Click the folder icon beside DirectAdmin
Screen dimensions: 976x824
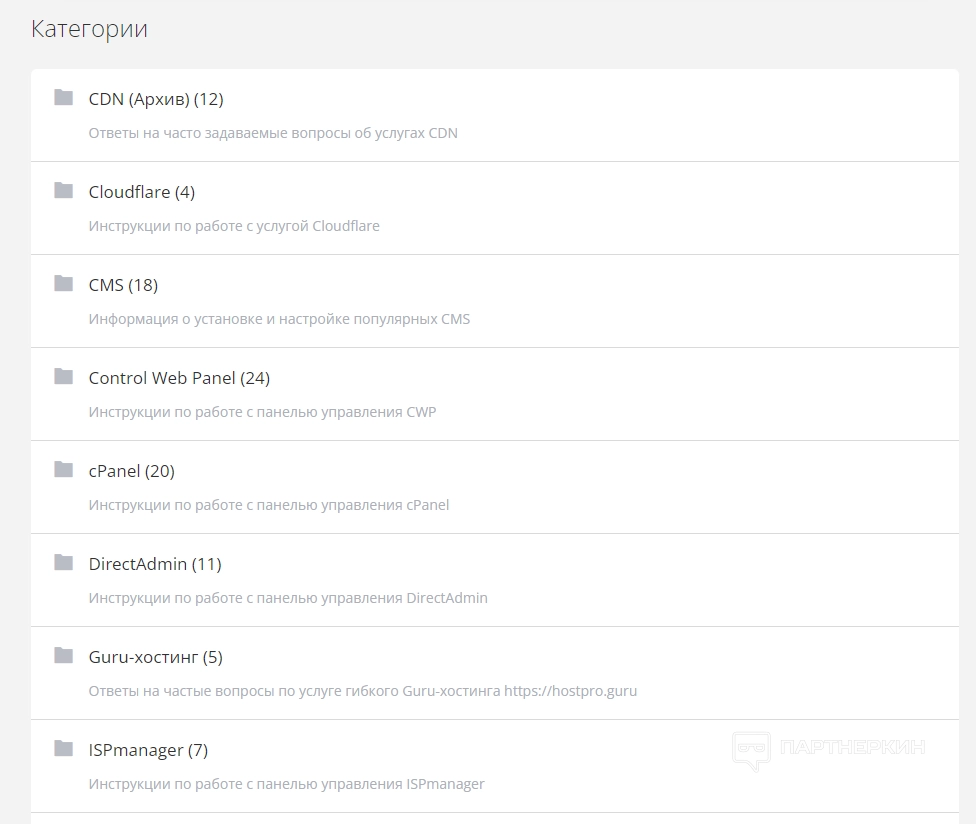(64, 563)
